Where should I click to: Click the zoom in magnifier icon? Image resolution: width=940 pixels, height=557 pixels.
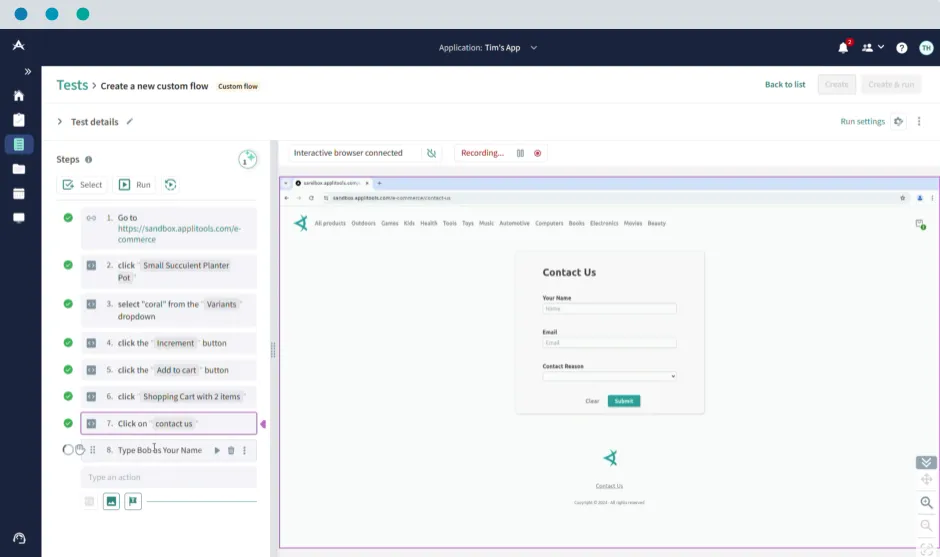[x=926, y=503]
